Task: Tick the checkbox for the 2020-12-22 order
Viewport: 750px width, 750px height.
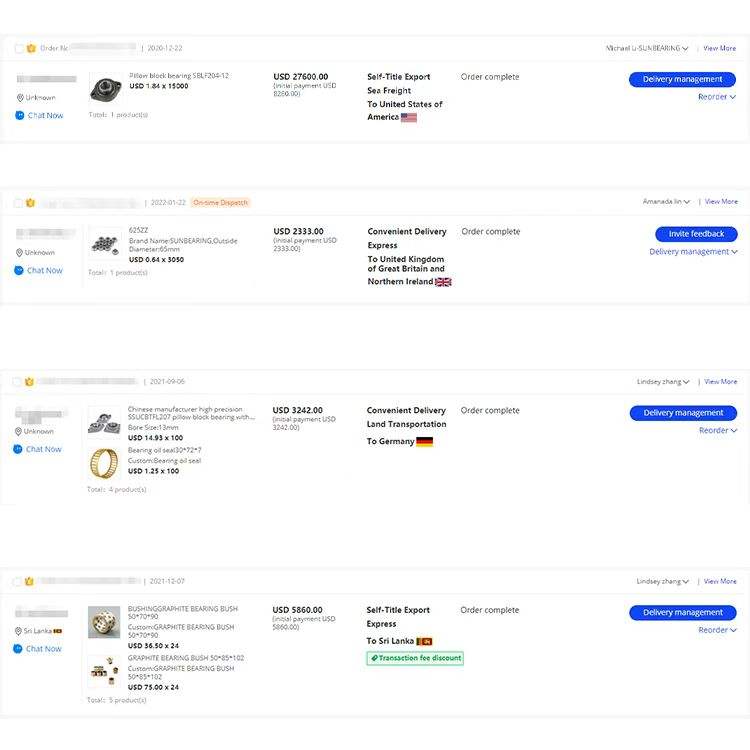Action: pos(19,48)
